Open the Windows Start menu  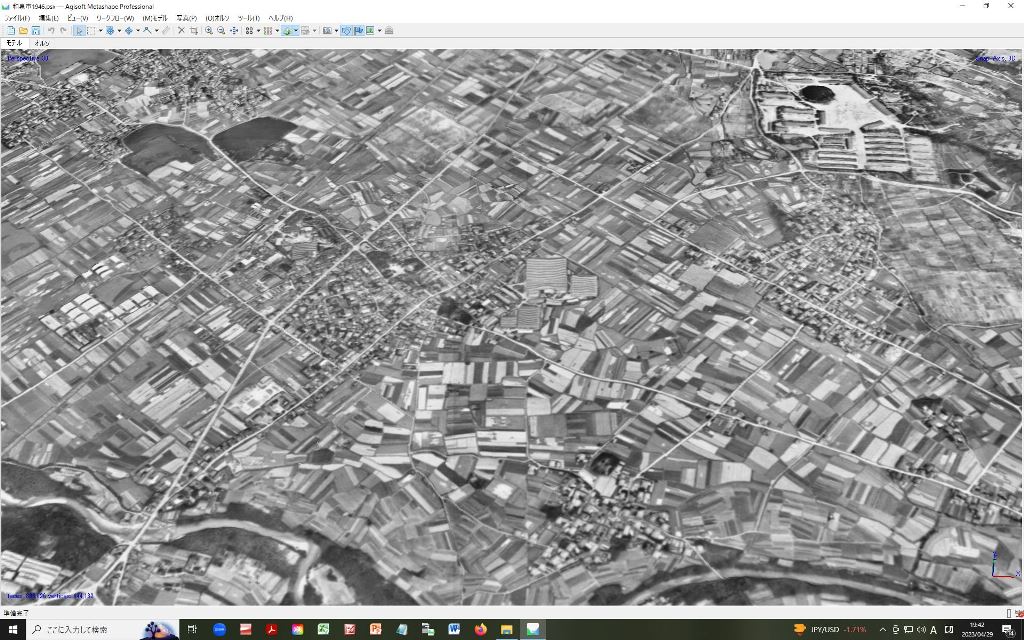click(13, 630)
